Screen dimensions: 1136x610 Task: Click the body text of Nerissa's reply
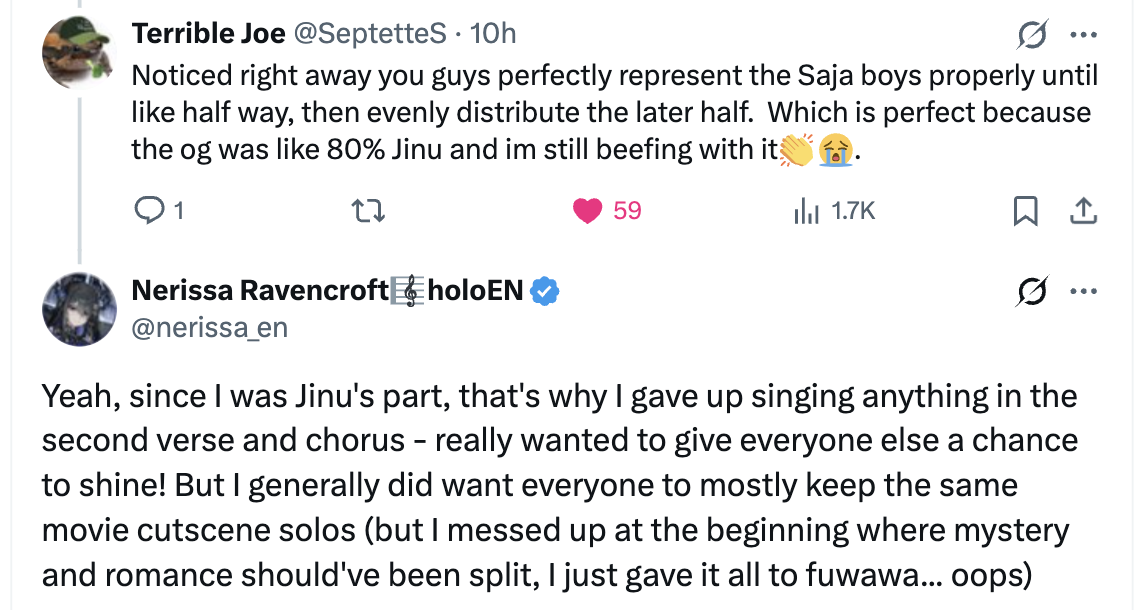click(560, 487)
